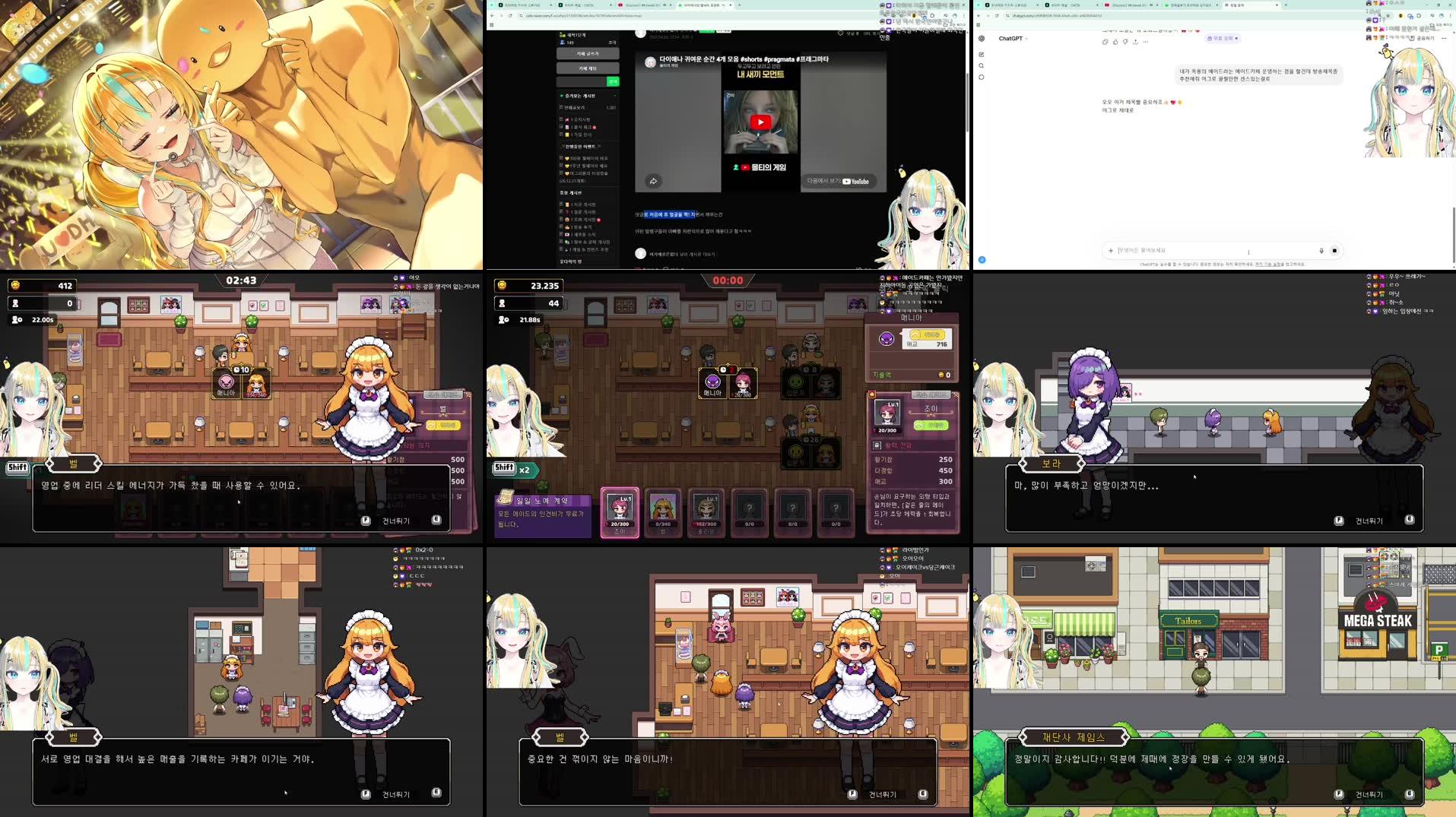
Task: Open the profile avatar at ChatGPT bottom-left
Action: pos(982,260)
